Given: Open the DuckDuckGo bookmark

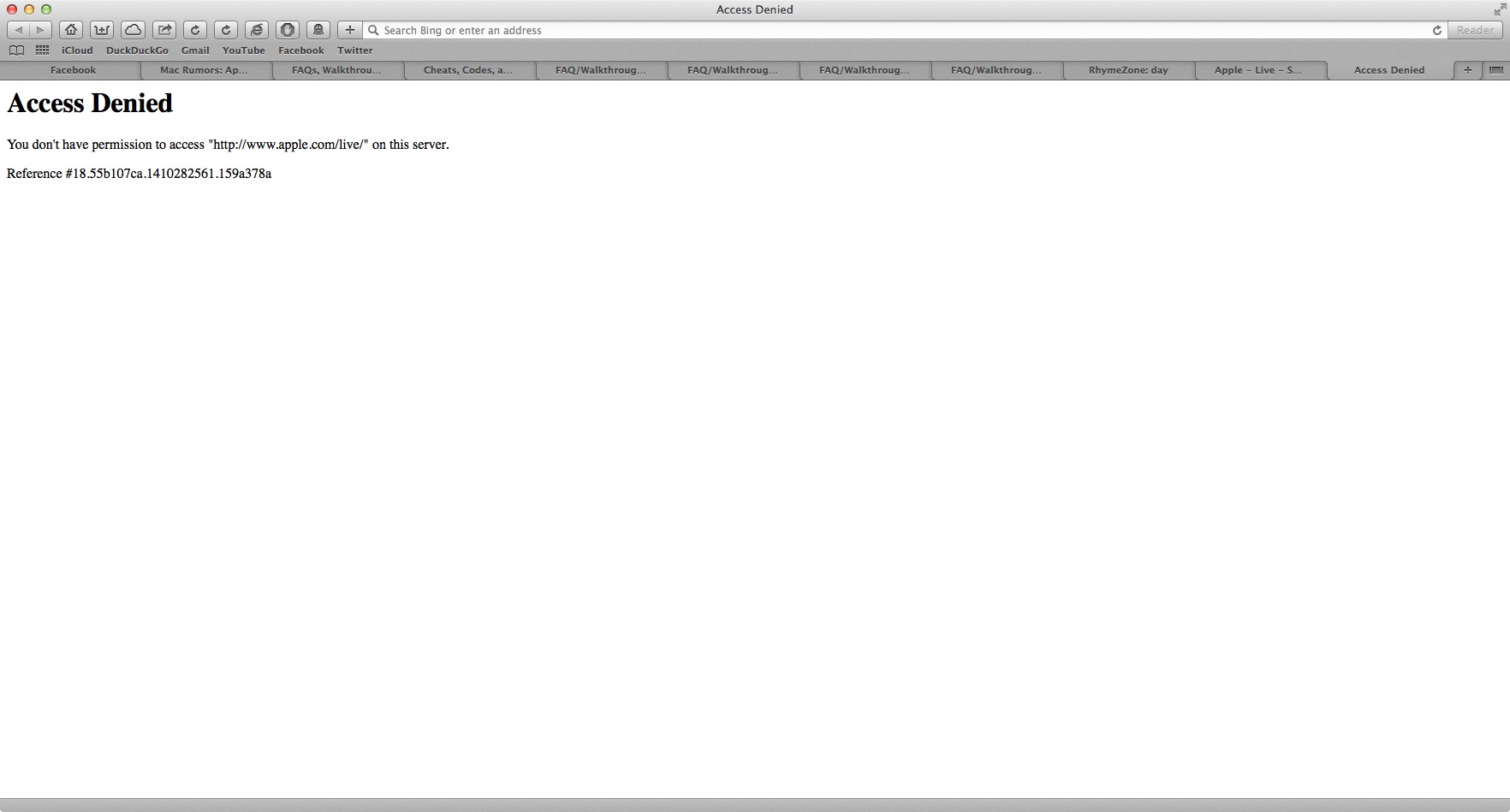Looking at the screenshot, I should pyautogui.click(x=137, y=50).
